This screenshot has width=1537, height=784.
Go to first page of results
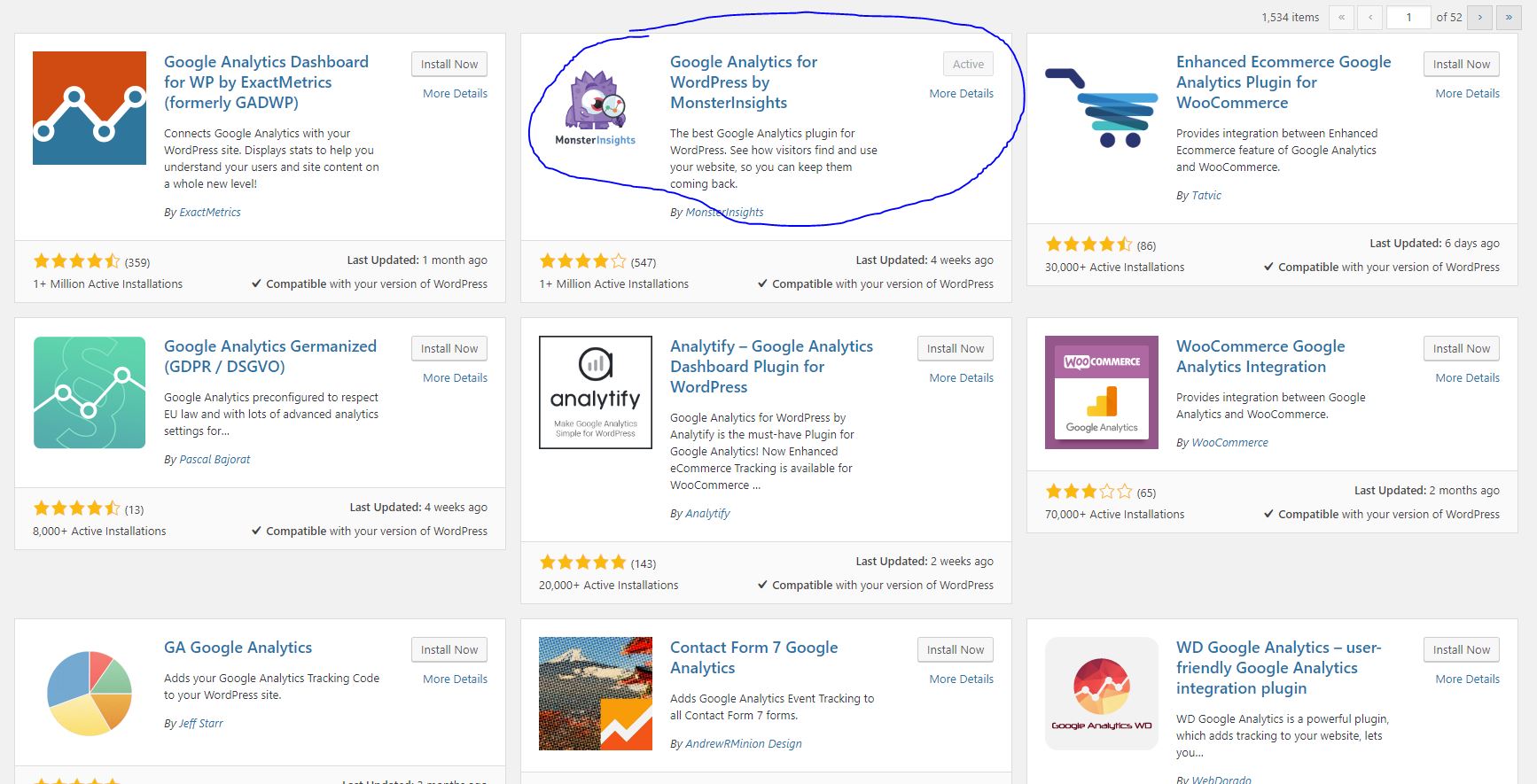tap(1341, 17)
